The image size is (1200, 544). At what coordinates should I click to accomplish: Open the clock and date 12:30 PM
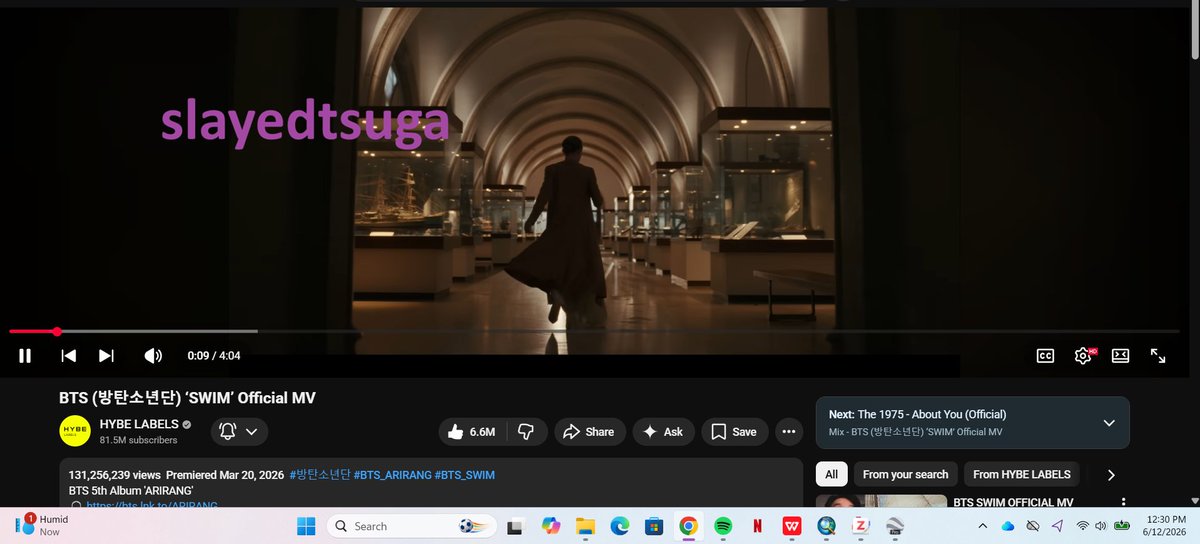coord(1165,526)
